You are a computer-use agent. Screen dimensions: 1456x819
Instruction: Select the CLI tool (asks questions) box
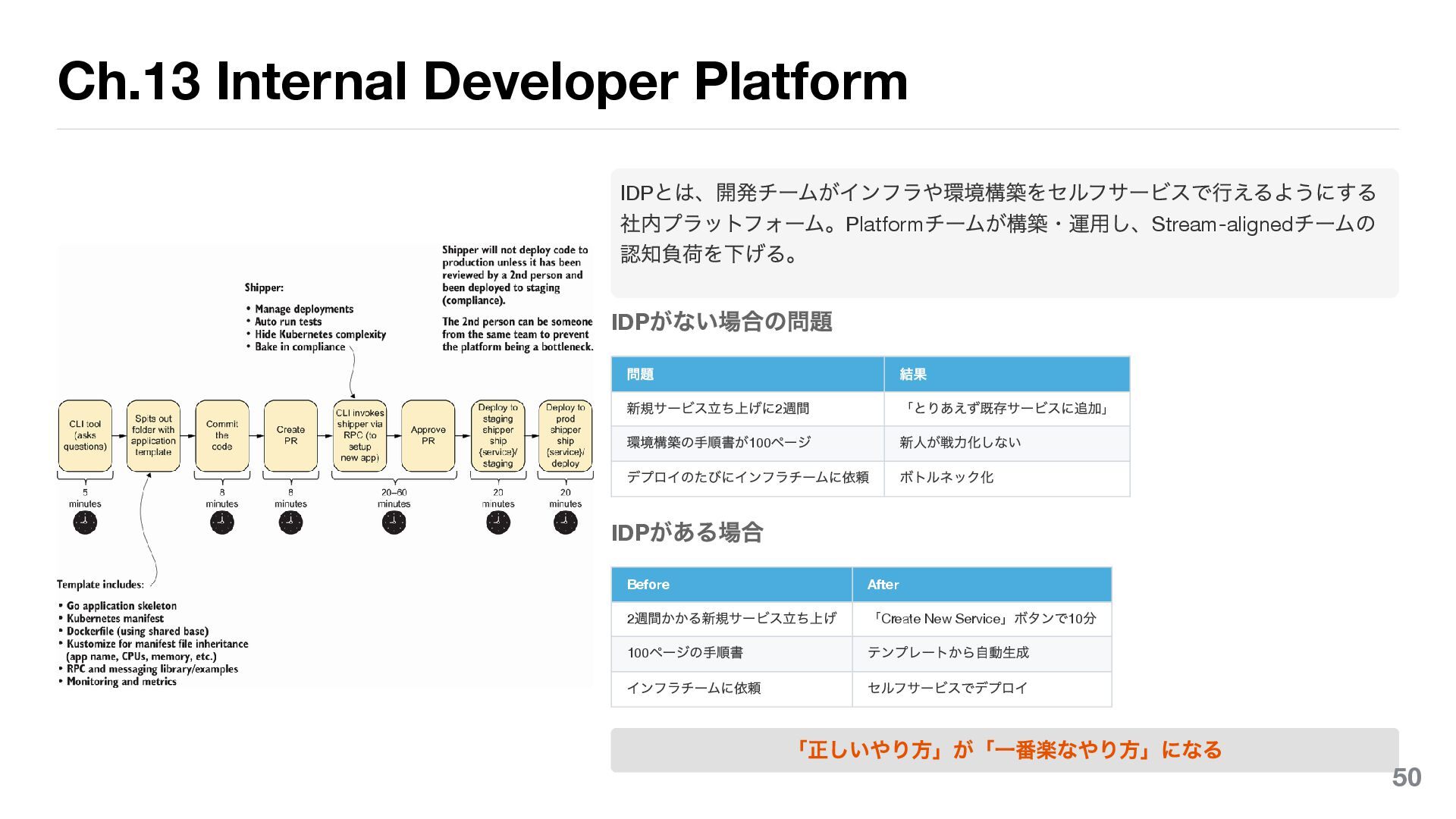point(85,435)
